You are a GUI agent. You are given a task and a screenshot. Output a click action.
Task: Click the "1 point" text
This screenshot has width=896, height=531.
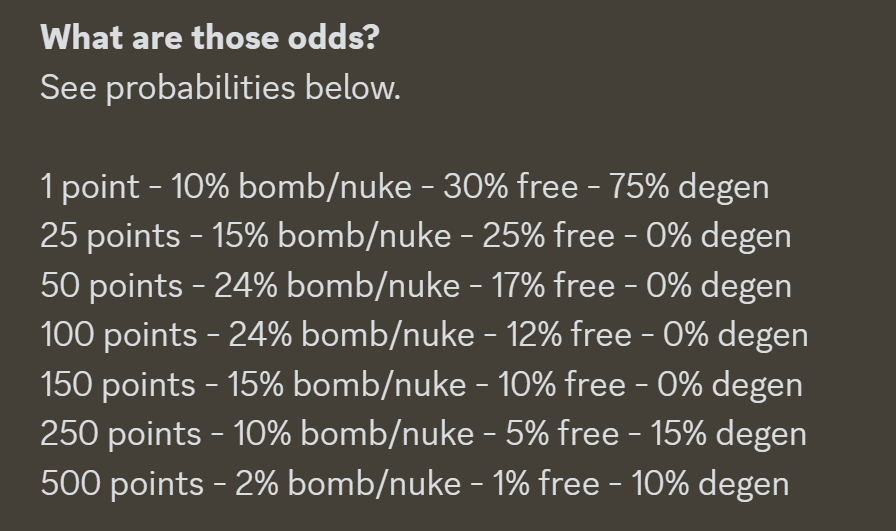pos(90,187)
